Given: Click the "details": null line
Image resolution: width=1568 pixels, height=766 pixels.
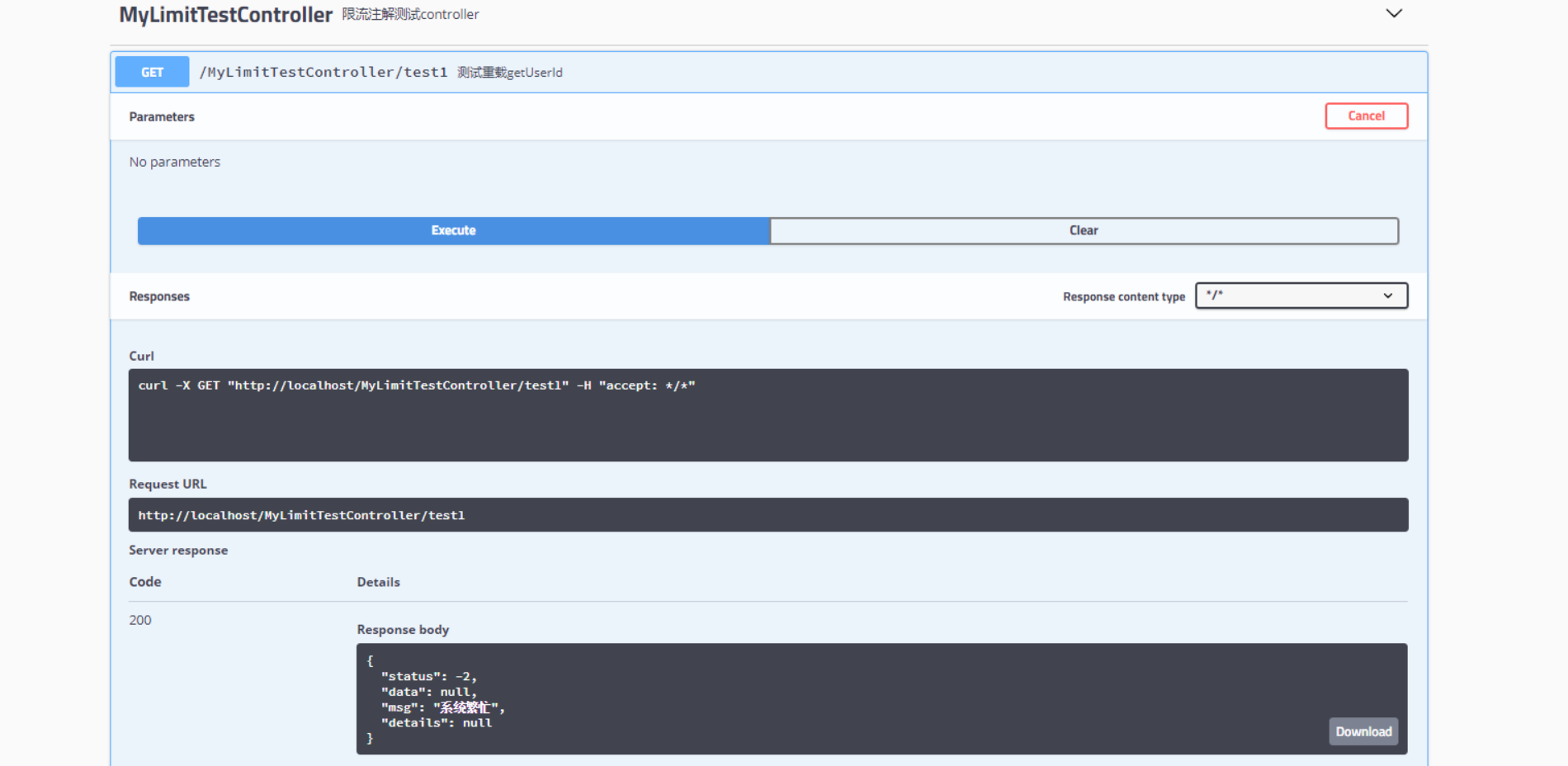Looking at the screenshot, I should point(437,722).
